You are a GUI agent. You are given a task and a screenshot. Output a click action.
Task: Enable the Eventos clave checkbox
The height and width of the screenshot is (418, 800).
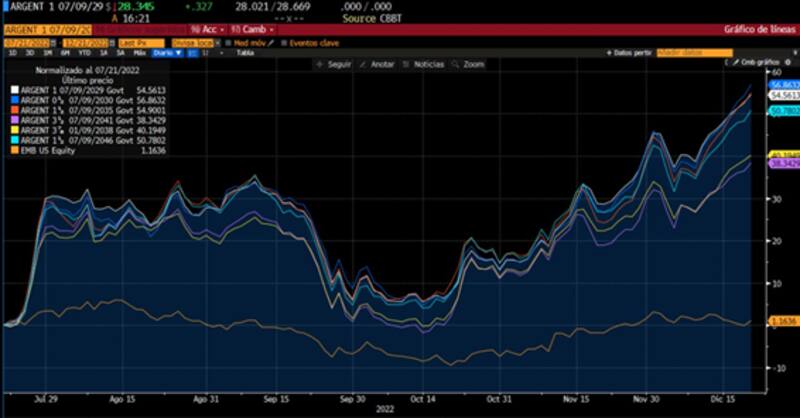[284, 43]
